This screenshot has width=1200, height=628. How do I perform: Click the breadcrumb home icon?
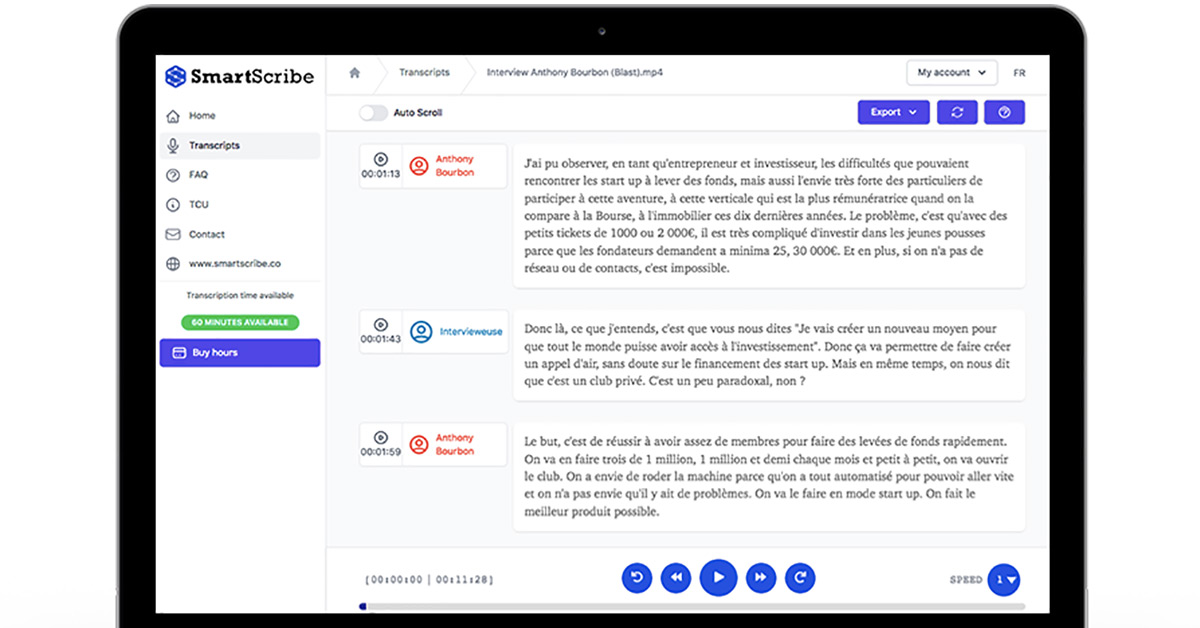tap(354, 73)
